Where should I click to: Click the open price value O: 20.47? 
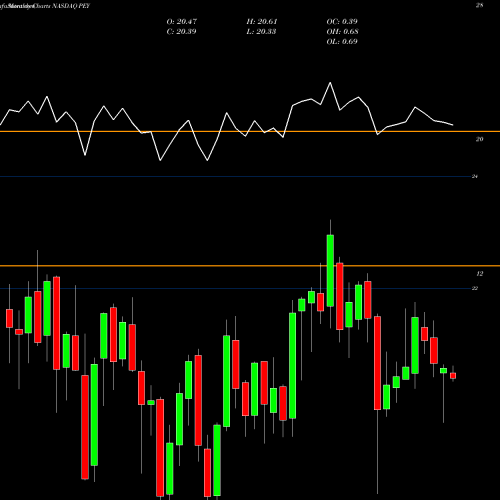182,22
